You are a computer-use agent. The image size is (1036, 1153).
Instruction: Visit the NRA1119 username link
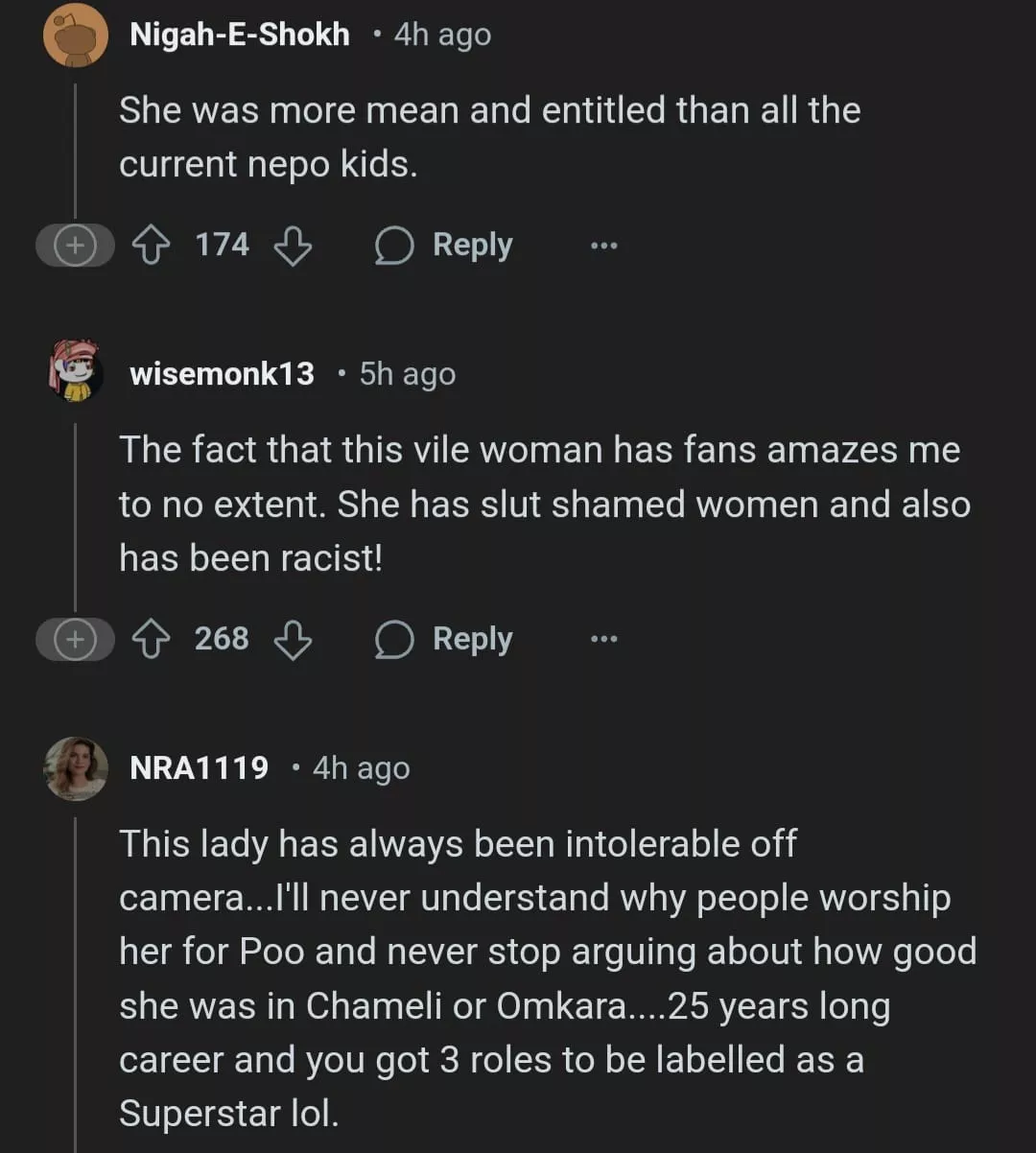point(199,768)
